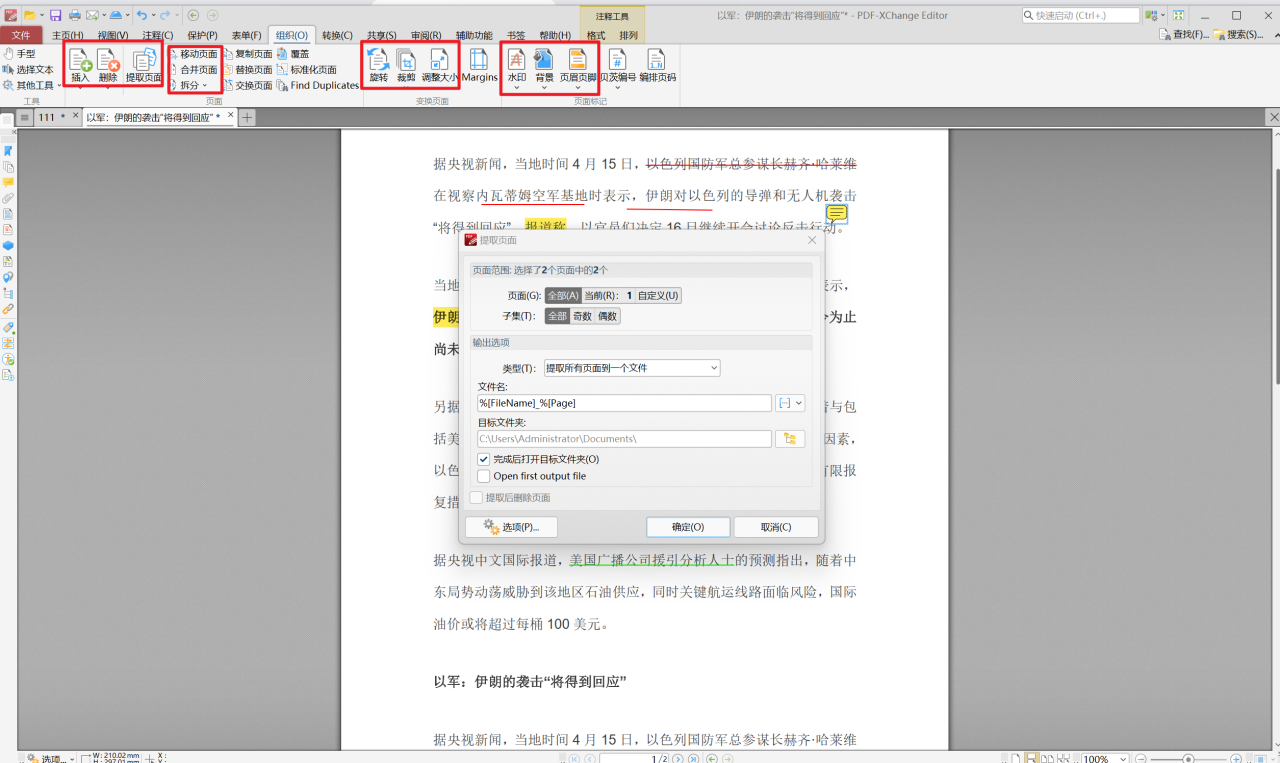Open the 类型(T) extraction type dropdown
Screen dimensions: 1280x763
[x=632, y=368]
